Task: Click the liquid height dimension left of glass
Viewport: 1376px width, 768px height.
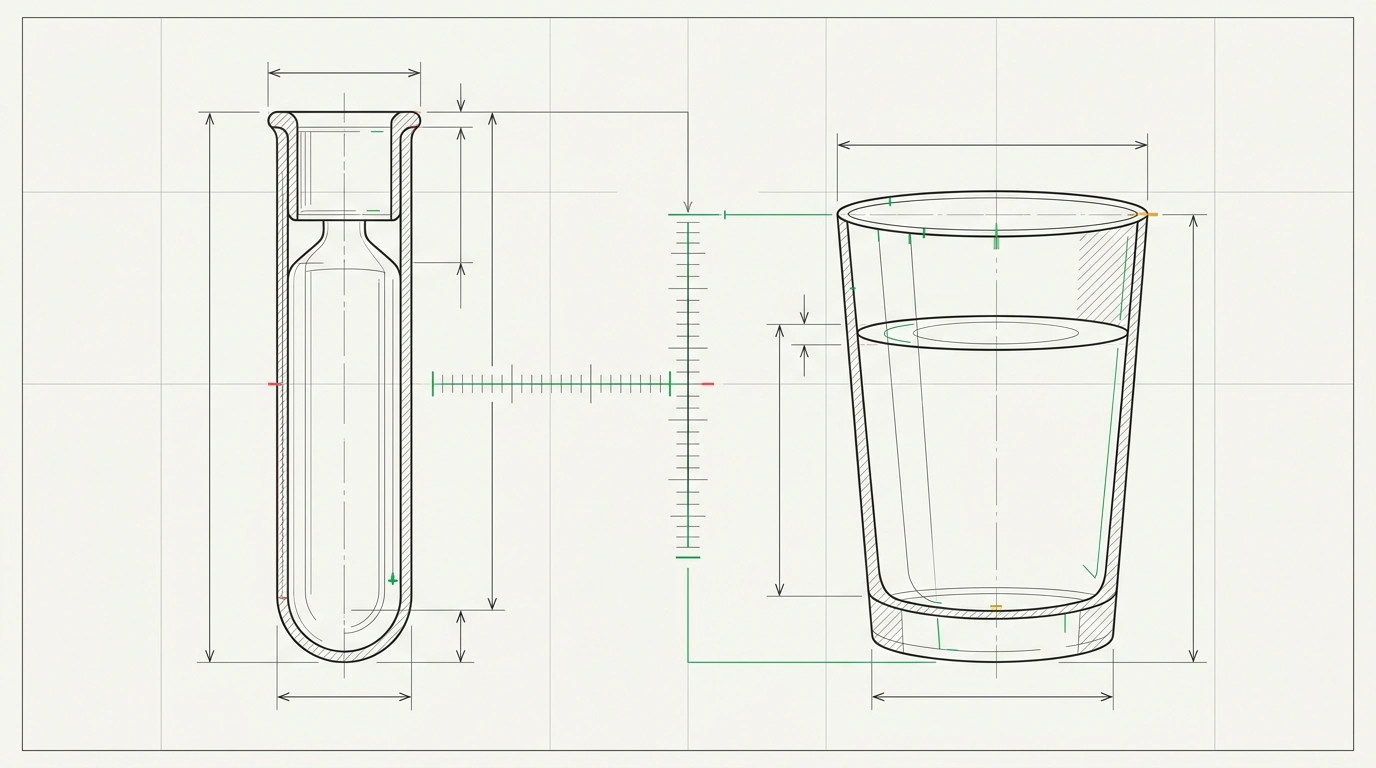Action: pyautogui.click(x=780, y=460)
